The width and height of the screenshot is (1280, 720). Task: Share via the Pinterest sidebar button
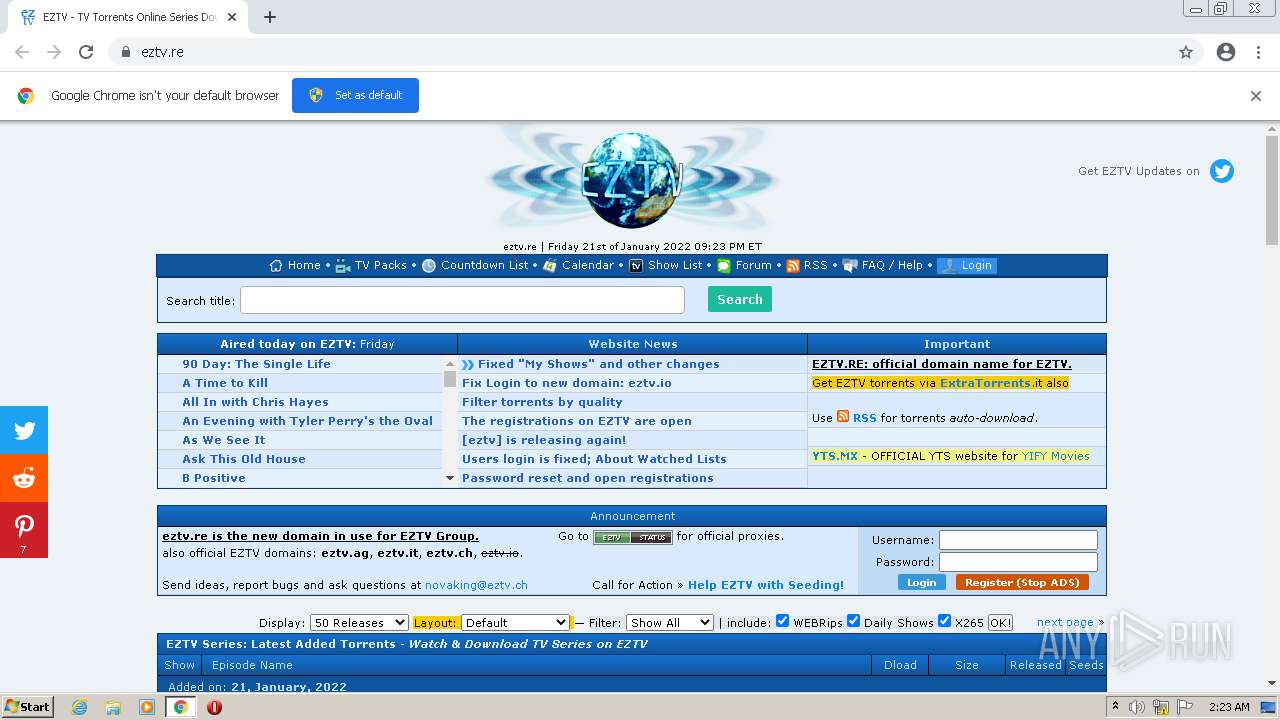point(24,530)
